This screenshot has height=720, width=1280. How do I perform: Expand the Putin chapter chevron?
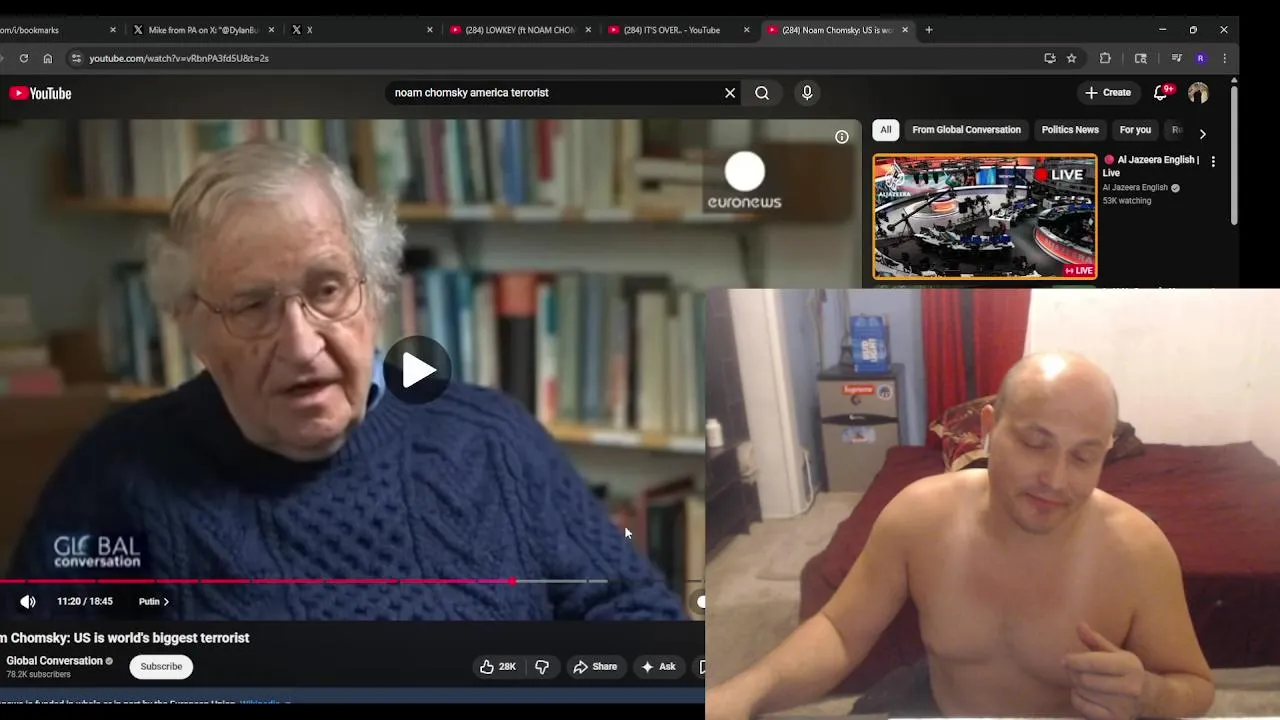[x=166, y=602]
